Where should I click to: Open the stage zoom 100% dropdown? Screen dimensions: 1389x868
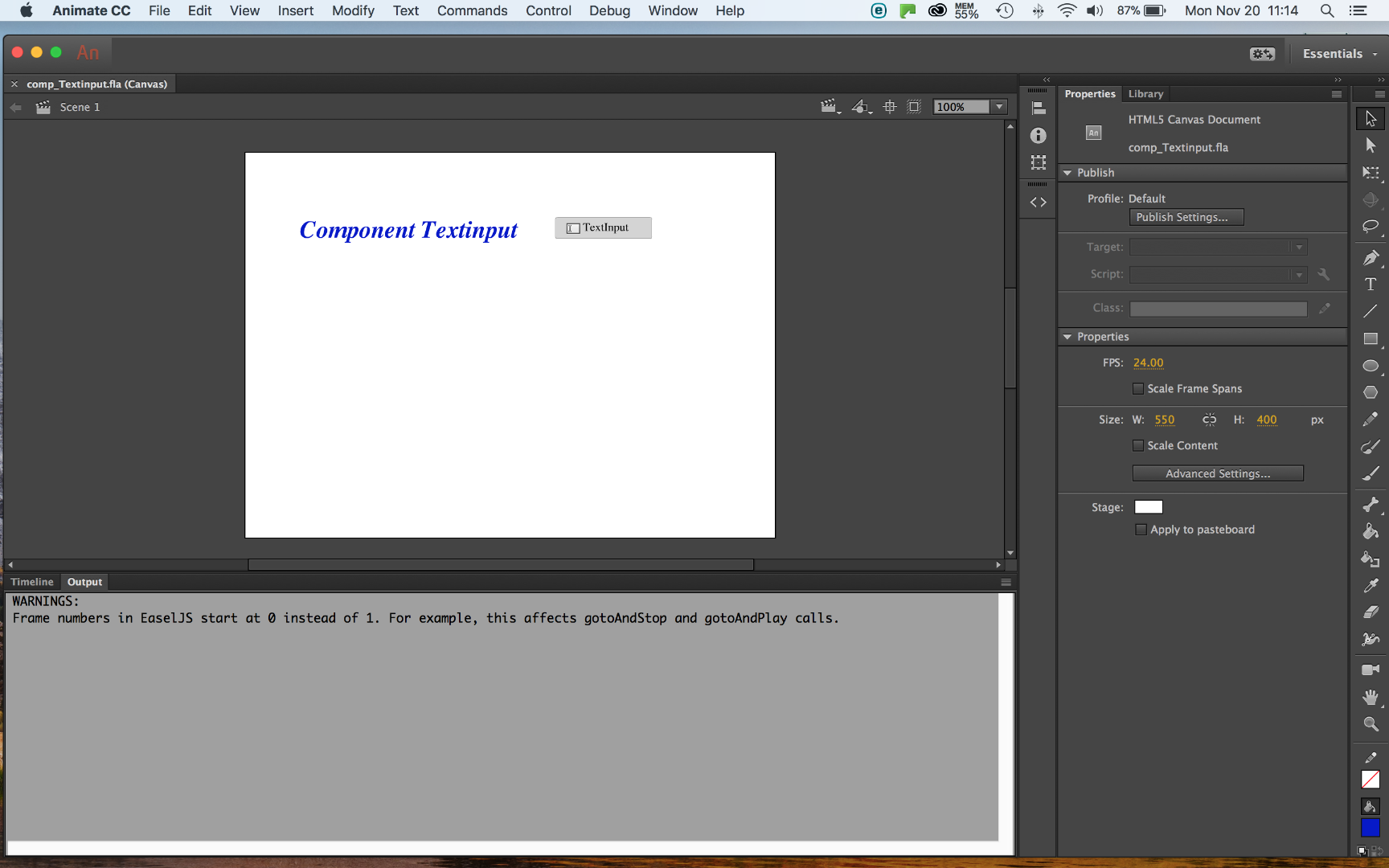tap(999, 107)
